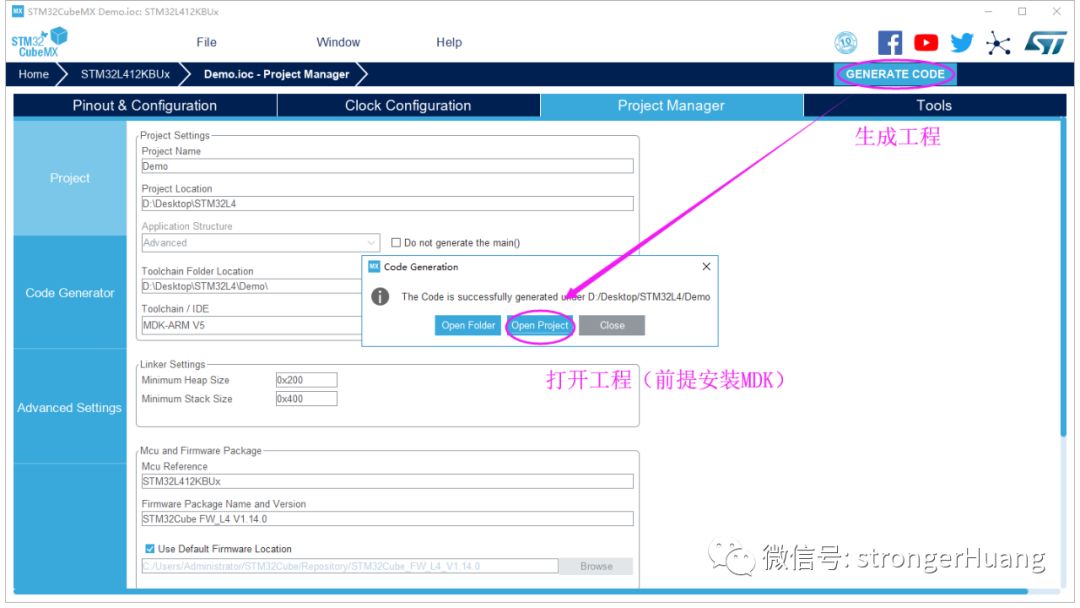Viewport: 1080px width, 608px height.
Task: Click the Open Folder button
Action: click(x=468, y=326)
